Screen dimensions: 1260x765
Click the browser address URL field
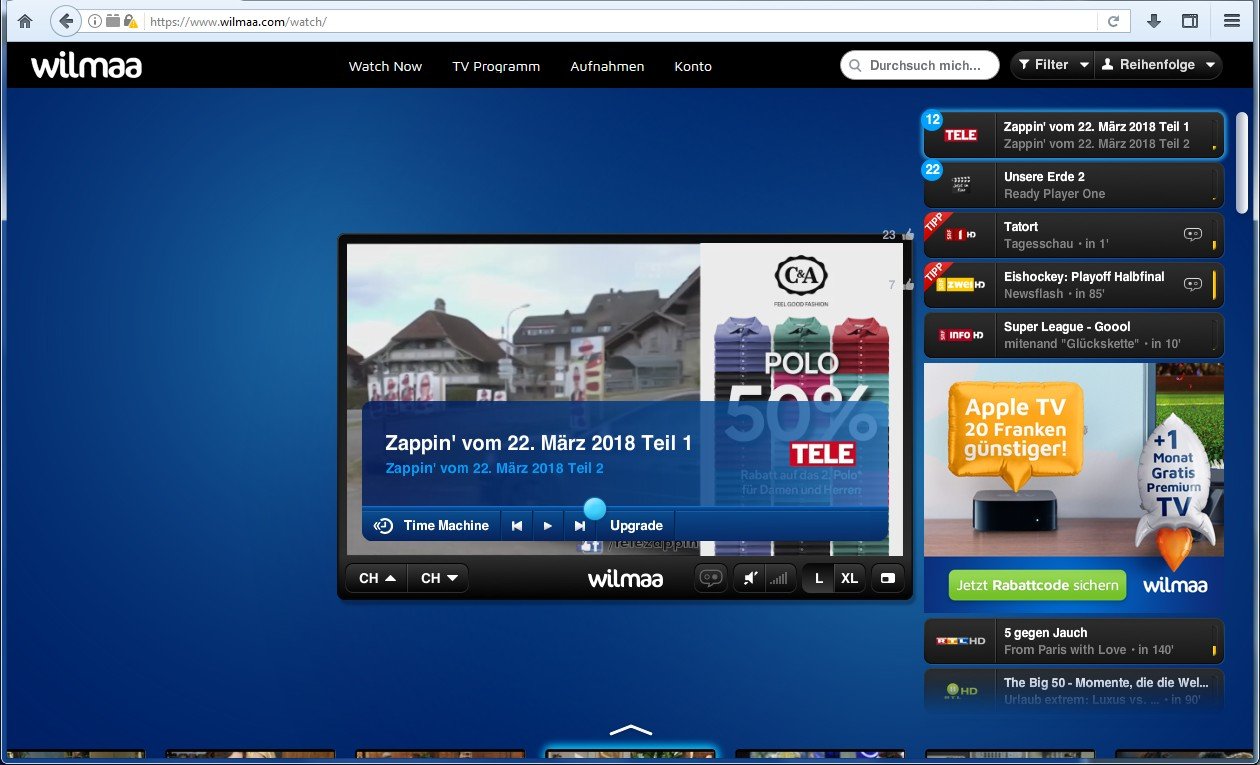(620, 21)
